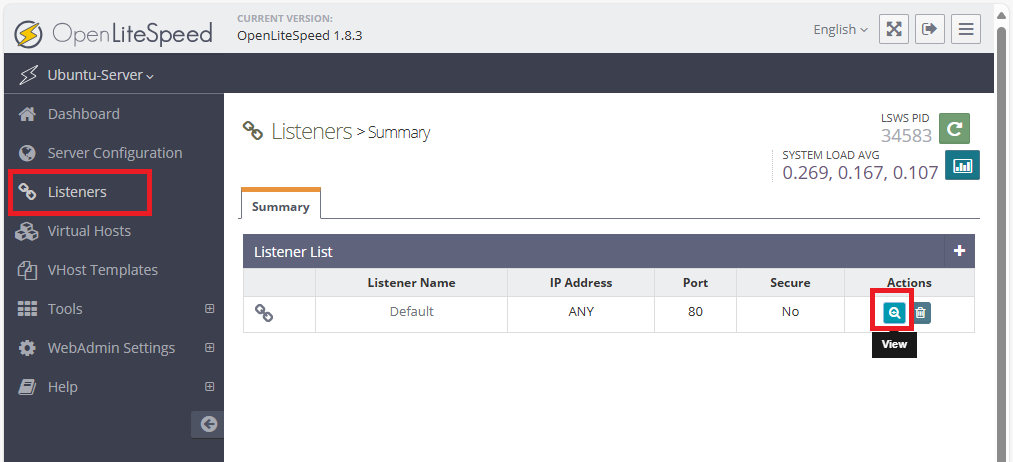Click the OpenLiteSpeed logo
Image resolution: width=1013 pixels, height=462 pixels.
(114, 32)
